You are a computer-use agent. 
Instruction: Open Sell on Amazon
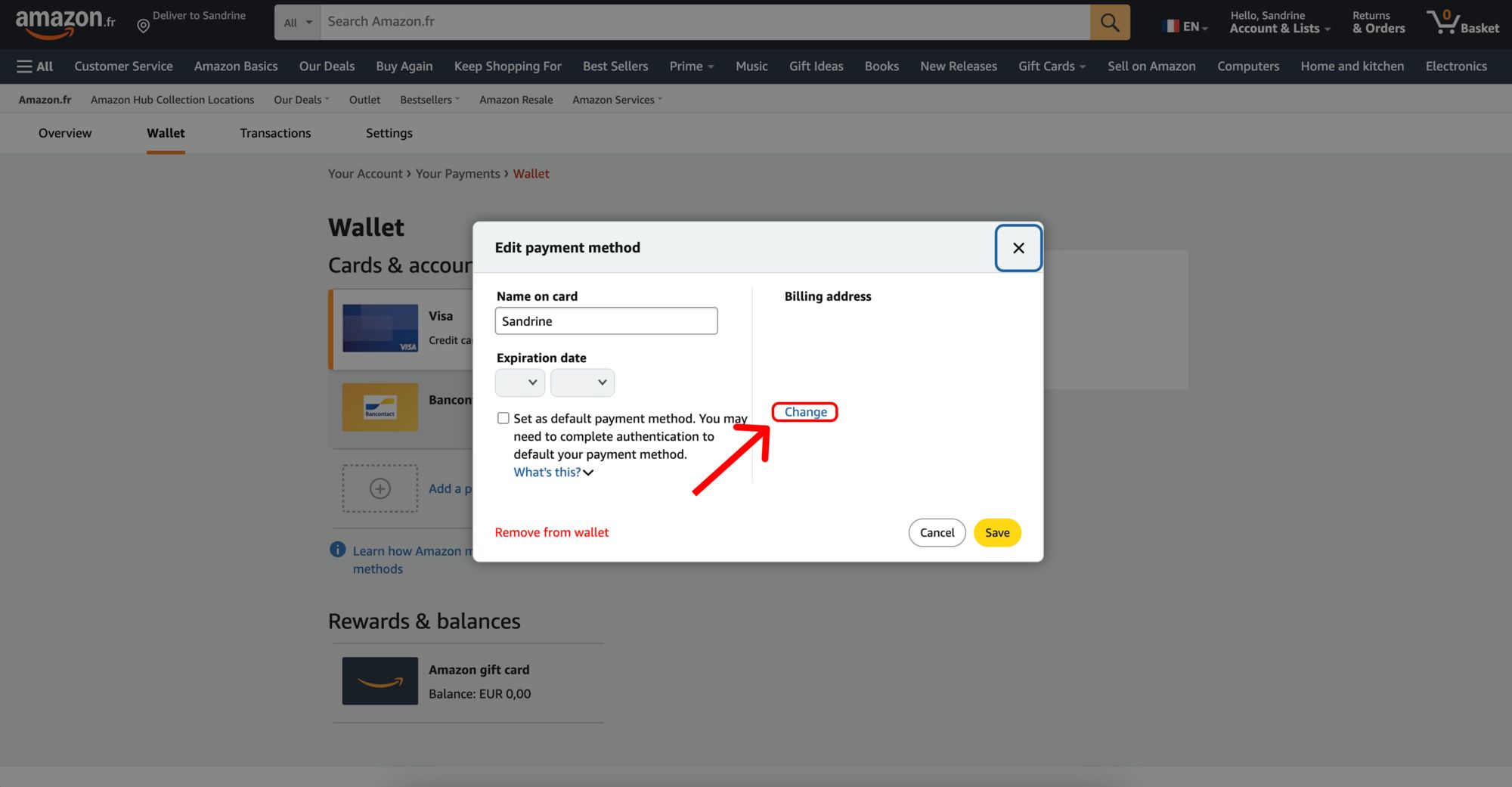coord(1151,67)
